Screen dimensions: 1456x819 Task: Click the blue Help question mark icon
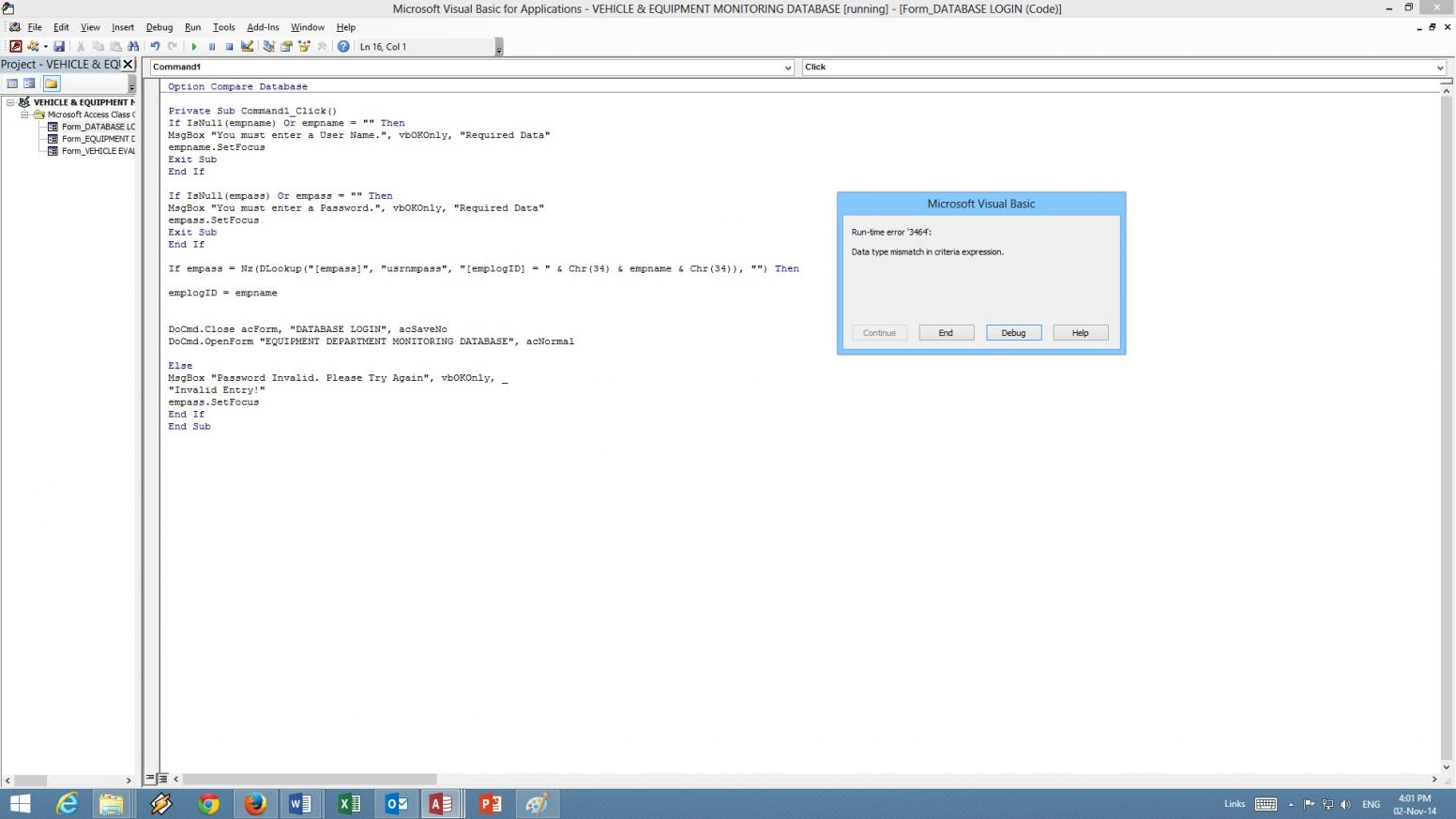(x=343, y=46)
